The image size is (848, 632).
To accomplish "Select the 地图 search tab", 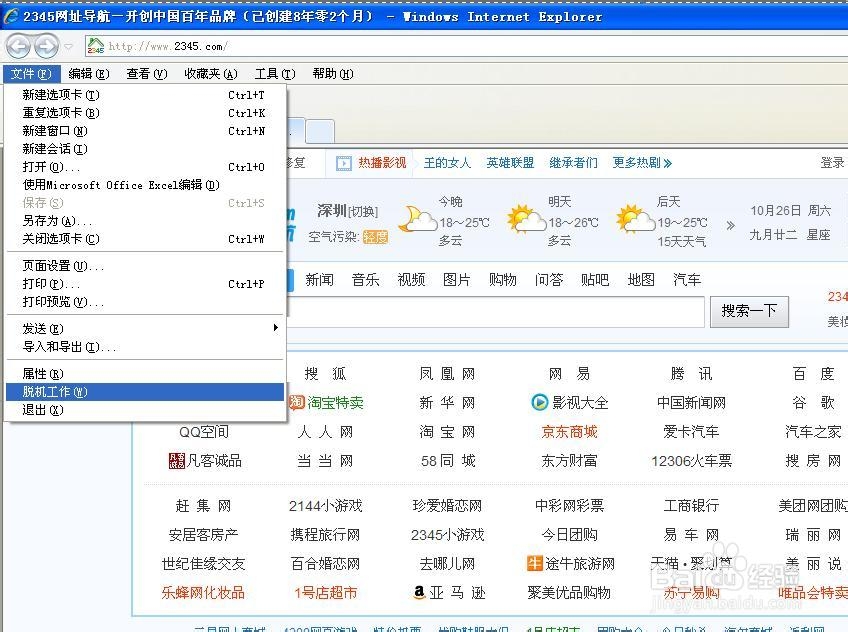I will click(x=641, y=280).
